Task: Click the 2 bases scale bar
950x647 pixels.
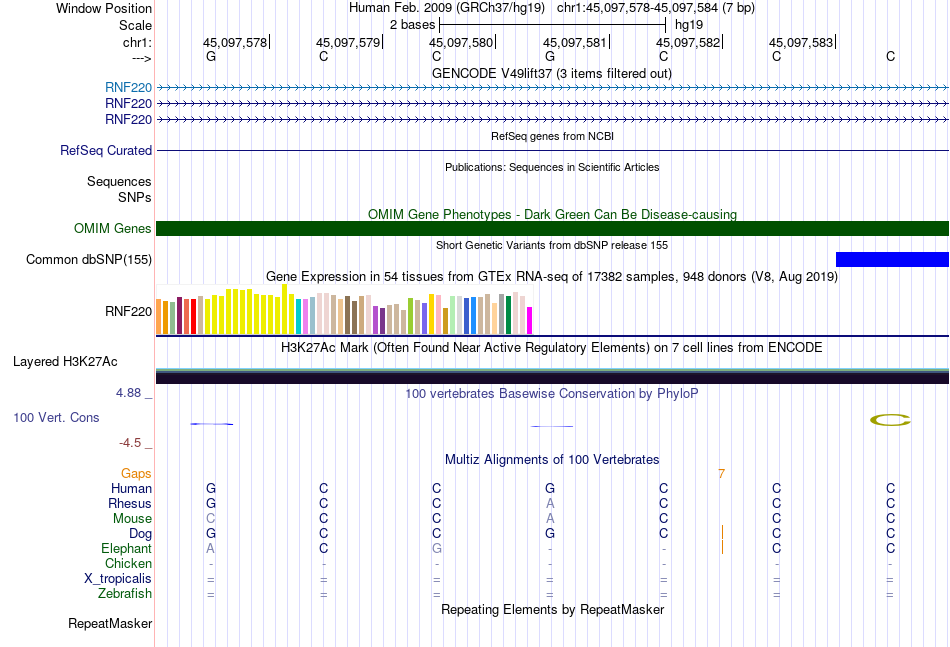Action: coord(553,25)
